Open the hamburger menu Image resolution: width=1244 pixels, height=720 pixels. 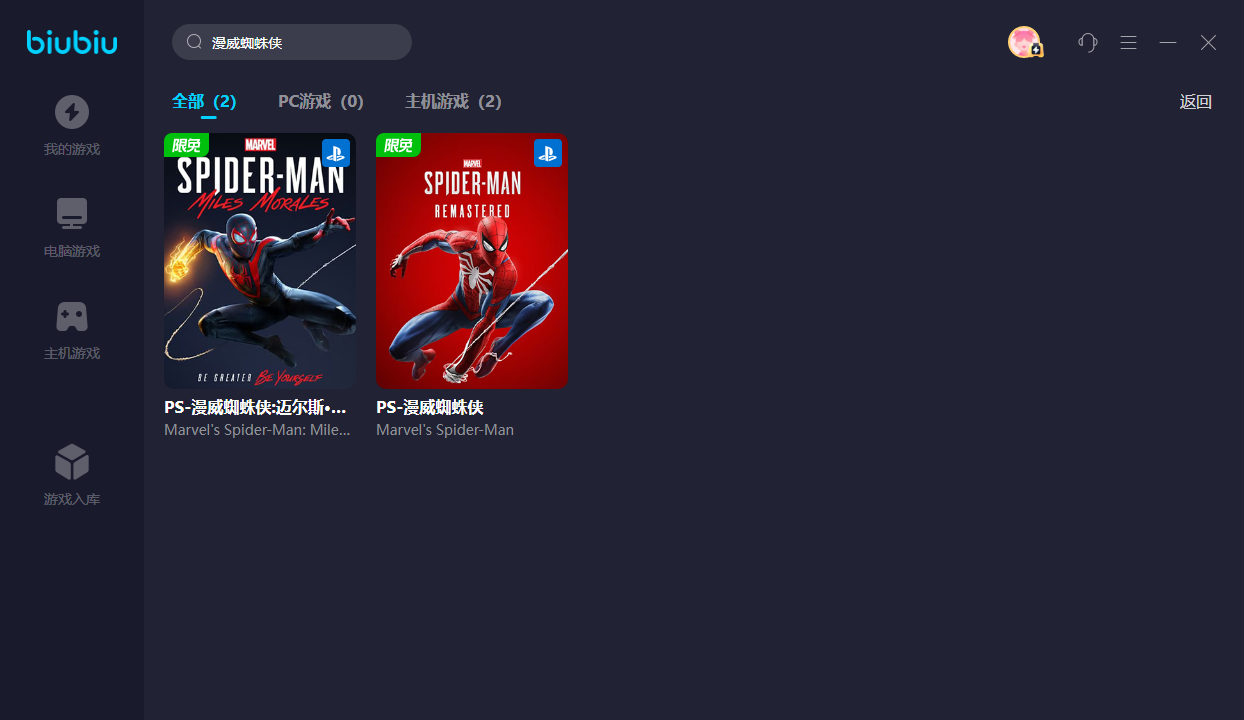pyautogui.click(x=1129, y=42)
